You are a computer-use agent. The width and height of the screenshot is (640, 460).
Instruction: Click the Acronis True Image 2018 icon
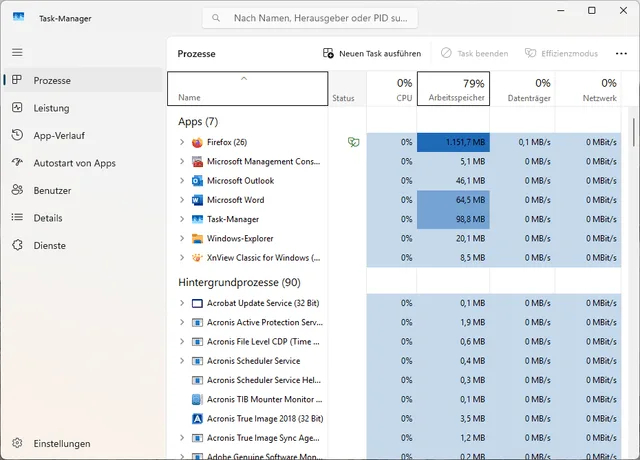[x=197, y=418]
